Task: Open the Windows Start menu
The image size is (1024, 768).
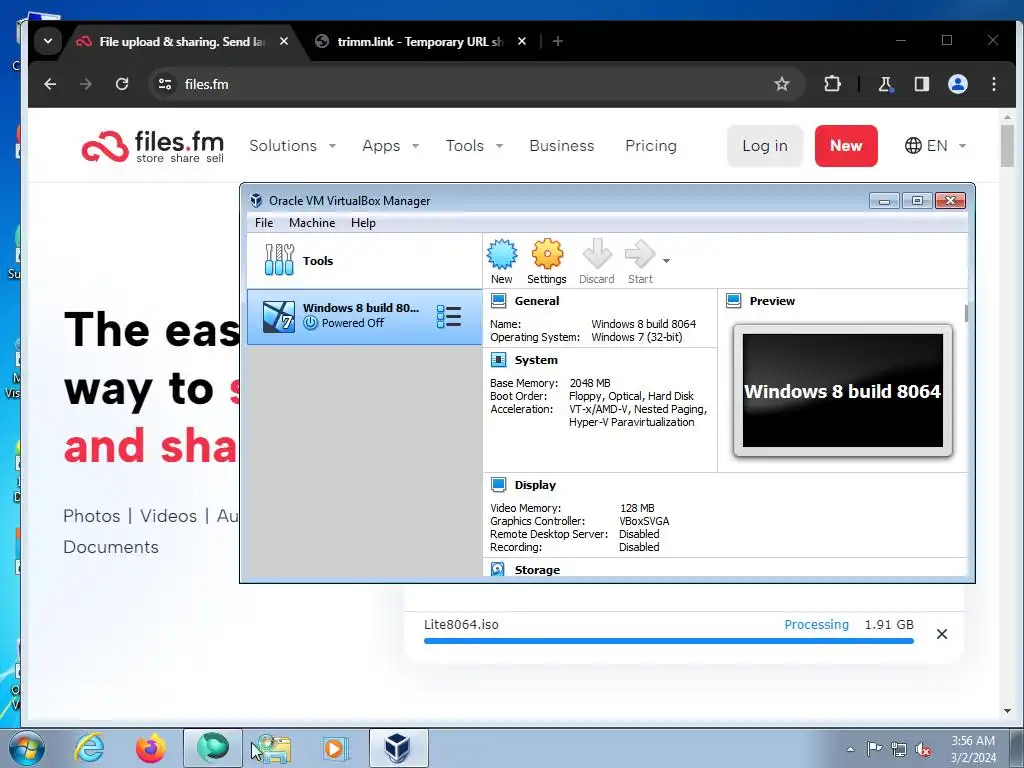Action: coord(25,748)
